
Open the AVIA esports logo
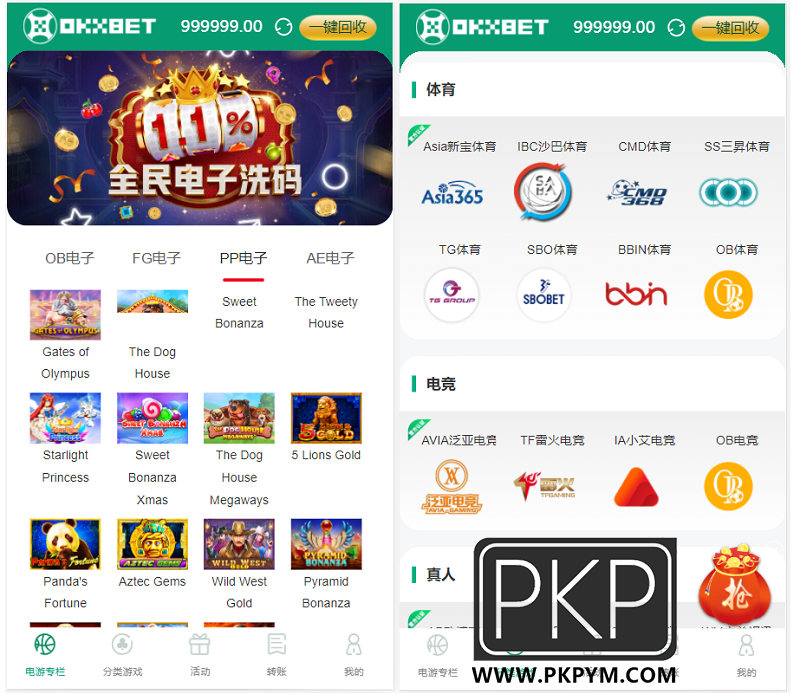pyautogui.click(x=452, y=486)
